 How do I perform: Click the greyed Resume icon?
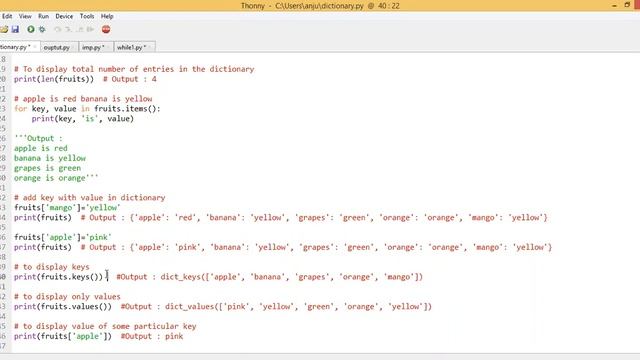click(x=90, y=29)
